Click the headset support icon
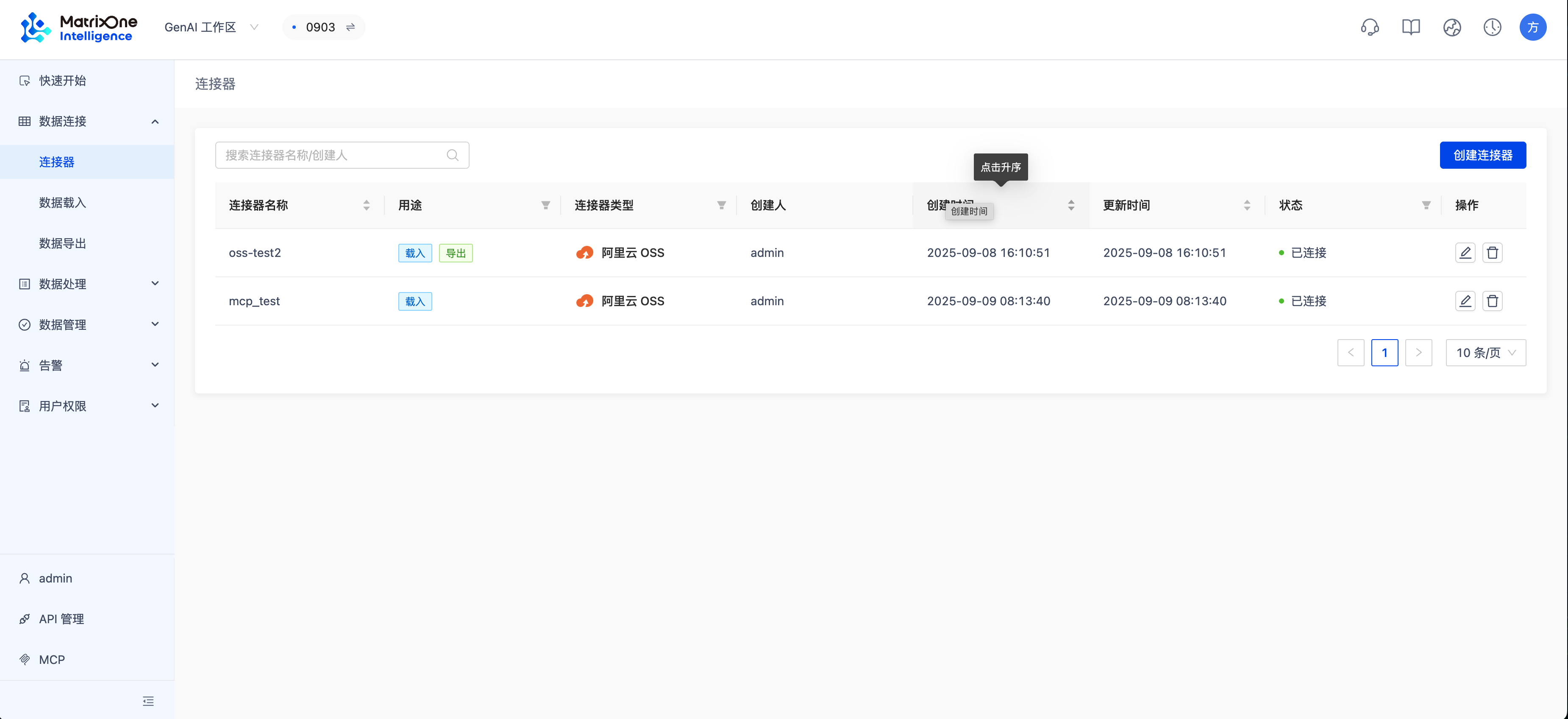Screen dimensions: 1568x719 pyautogui.click(x=1370, y=28)
